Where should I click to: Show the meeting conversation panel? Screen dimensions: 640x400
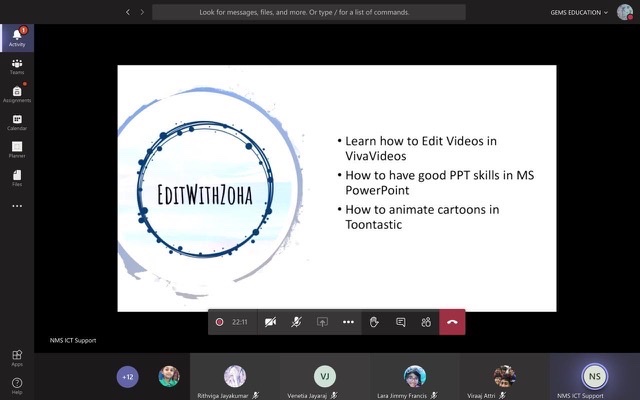point(401,322)
